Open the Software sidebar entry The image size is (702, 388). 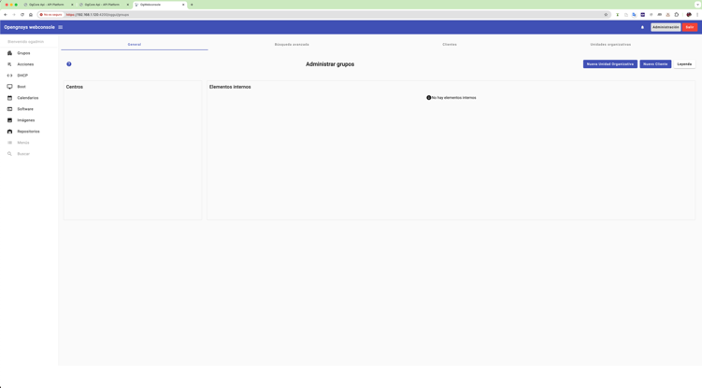click(x=25, y=109)
